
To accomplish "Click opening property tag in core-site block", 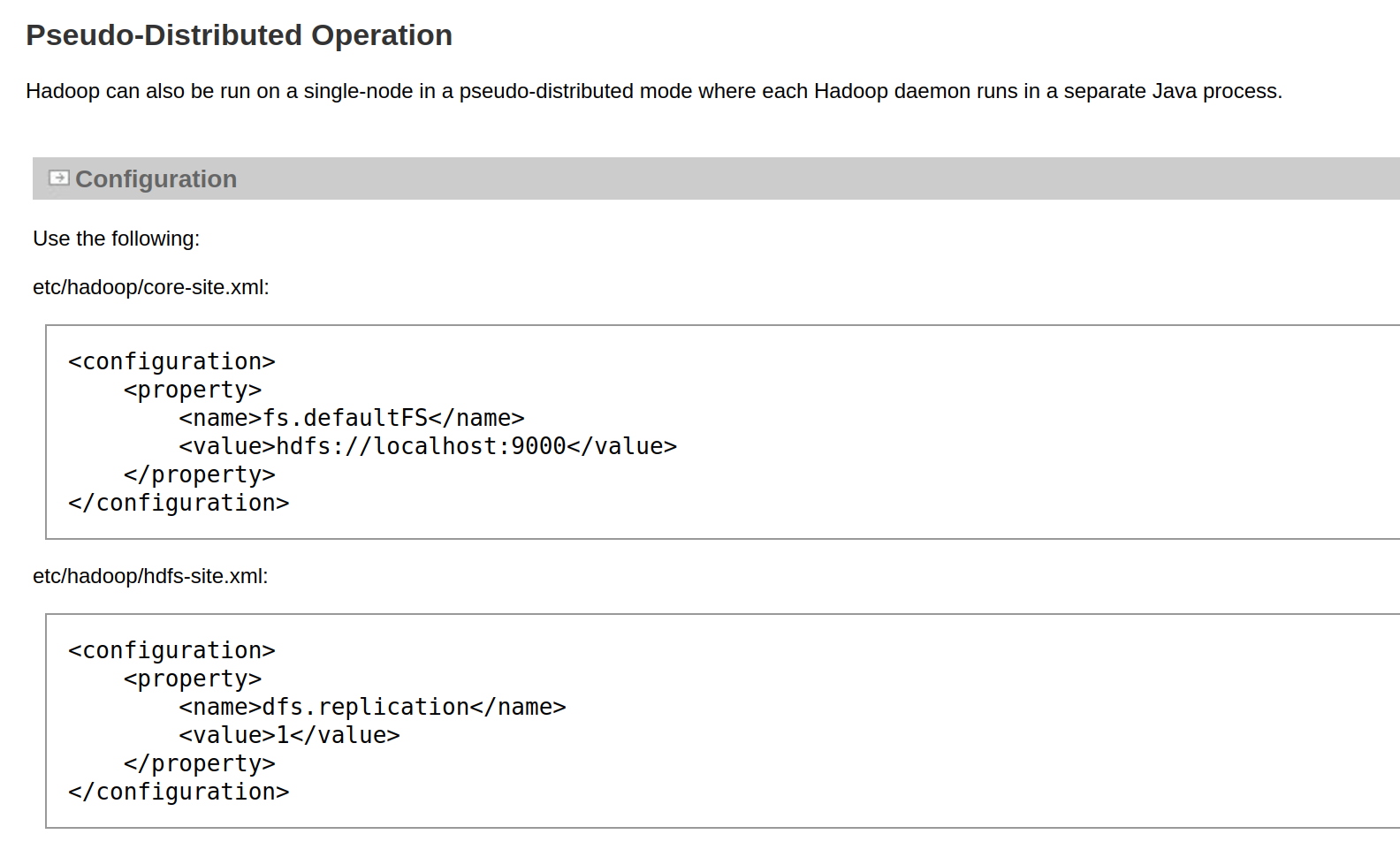I will point(193,390).
